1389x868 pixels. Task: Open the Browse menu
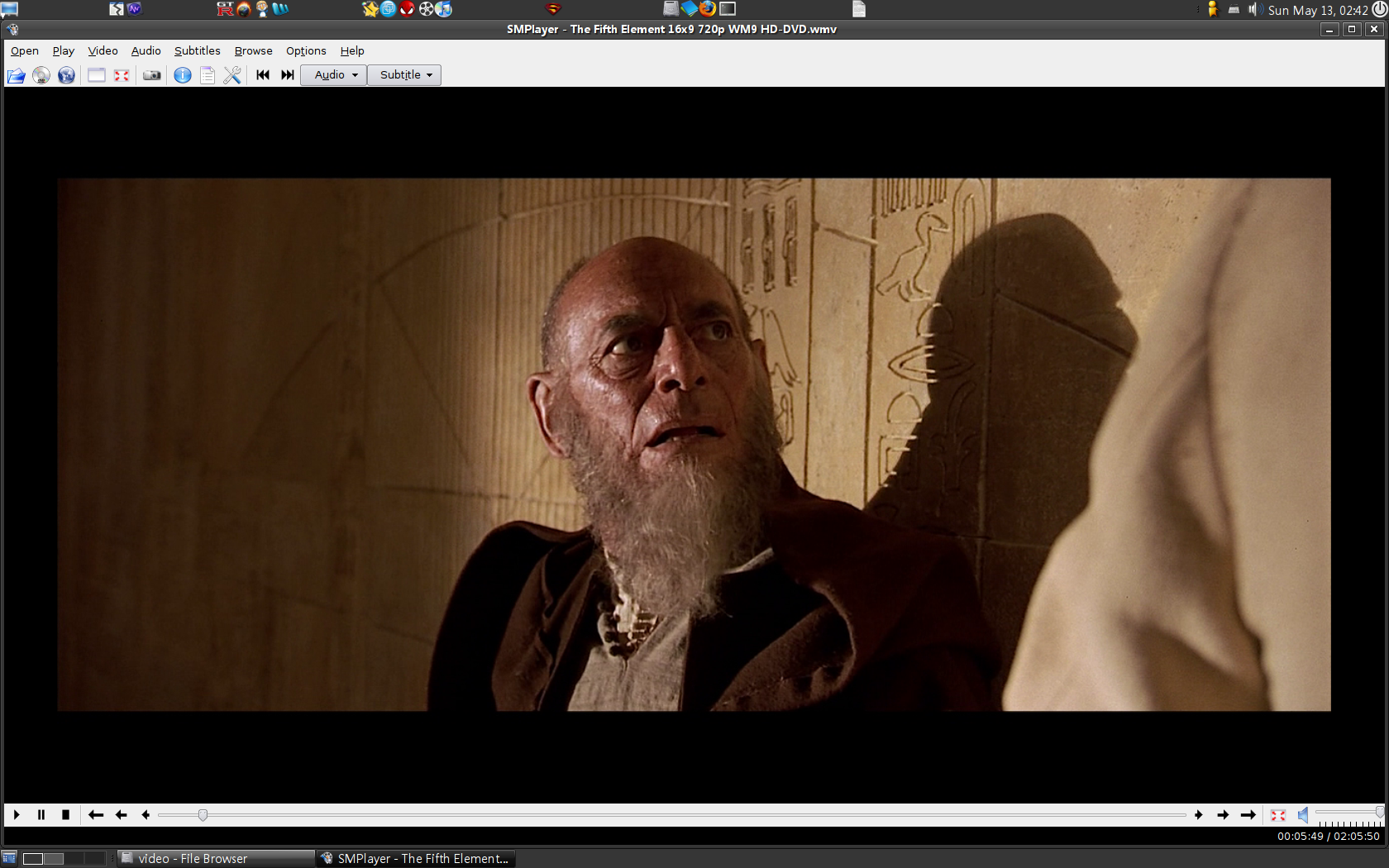point(254,50)
